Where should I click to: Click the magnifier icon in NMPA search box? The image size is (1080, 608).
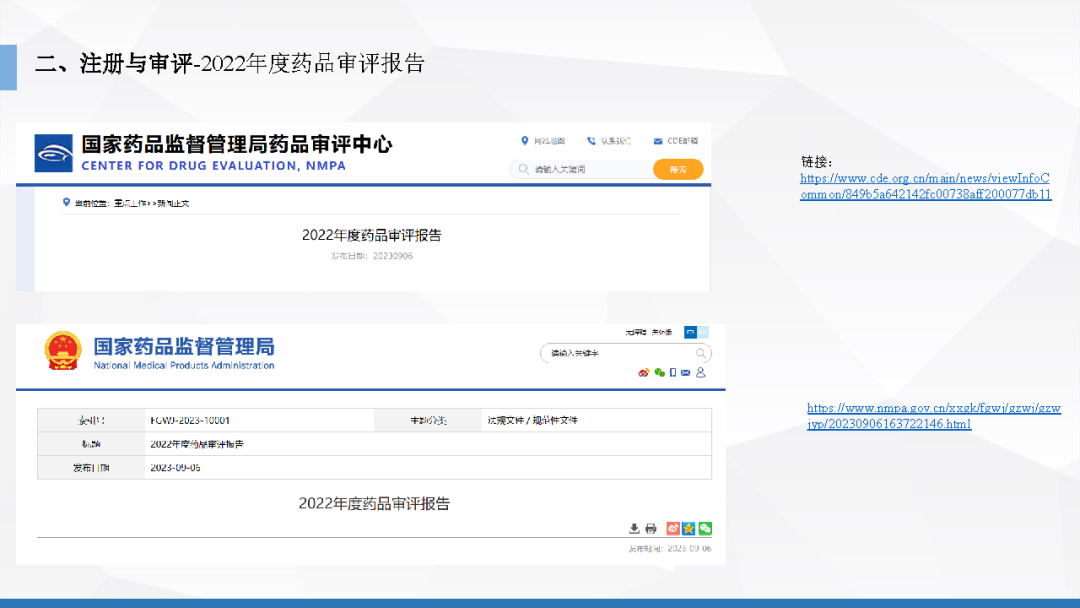pyautogui.click(x=702, y=353)
